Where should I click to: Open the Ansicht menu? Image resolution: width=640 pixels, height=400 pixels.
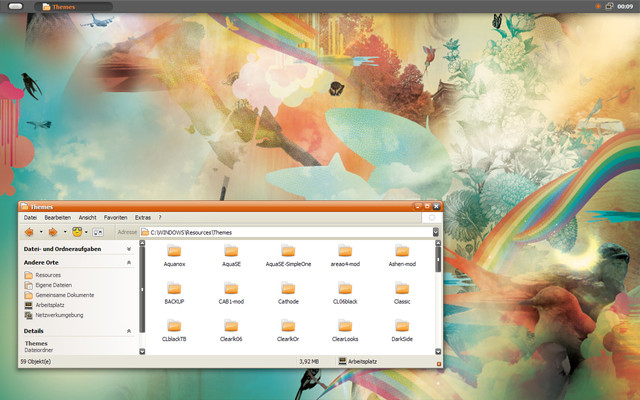point(87,218)
